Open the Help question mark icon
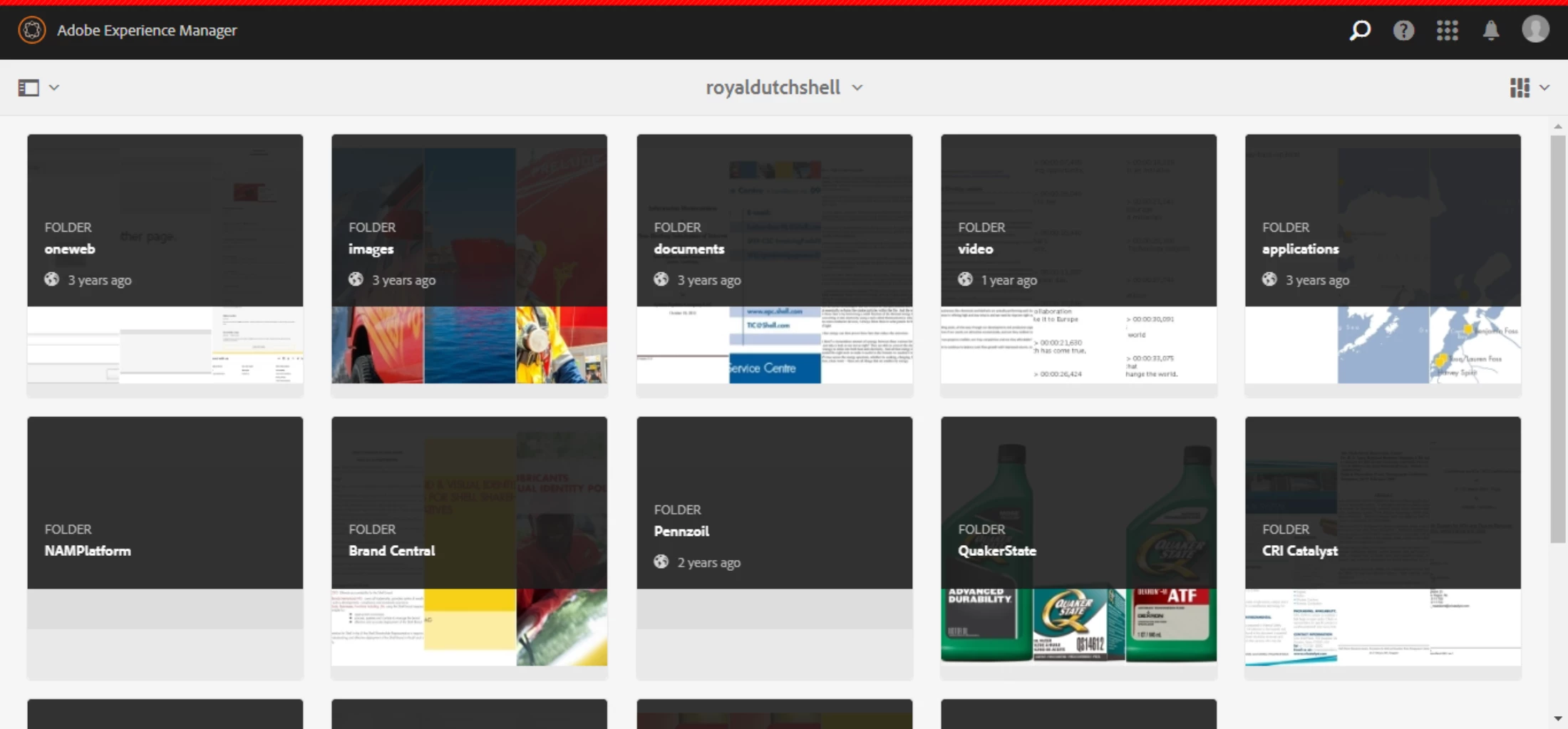The height and width of the screenshot is (729, 1568). coord(1403,30)
